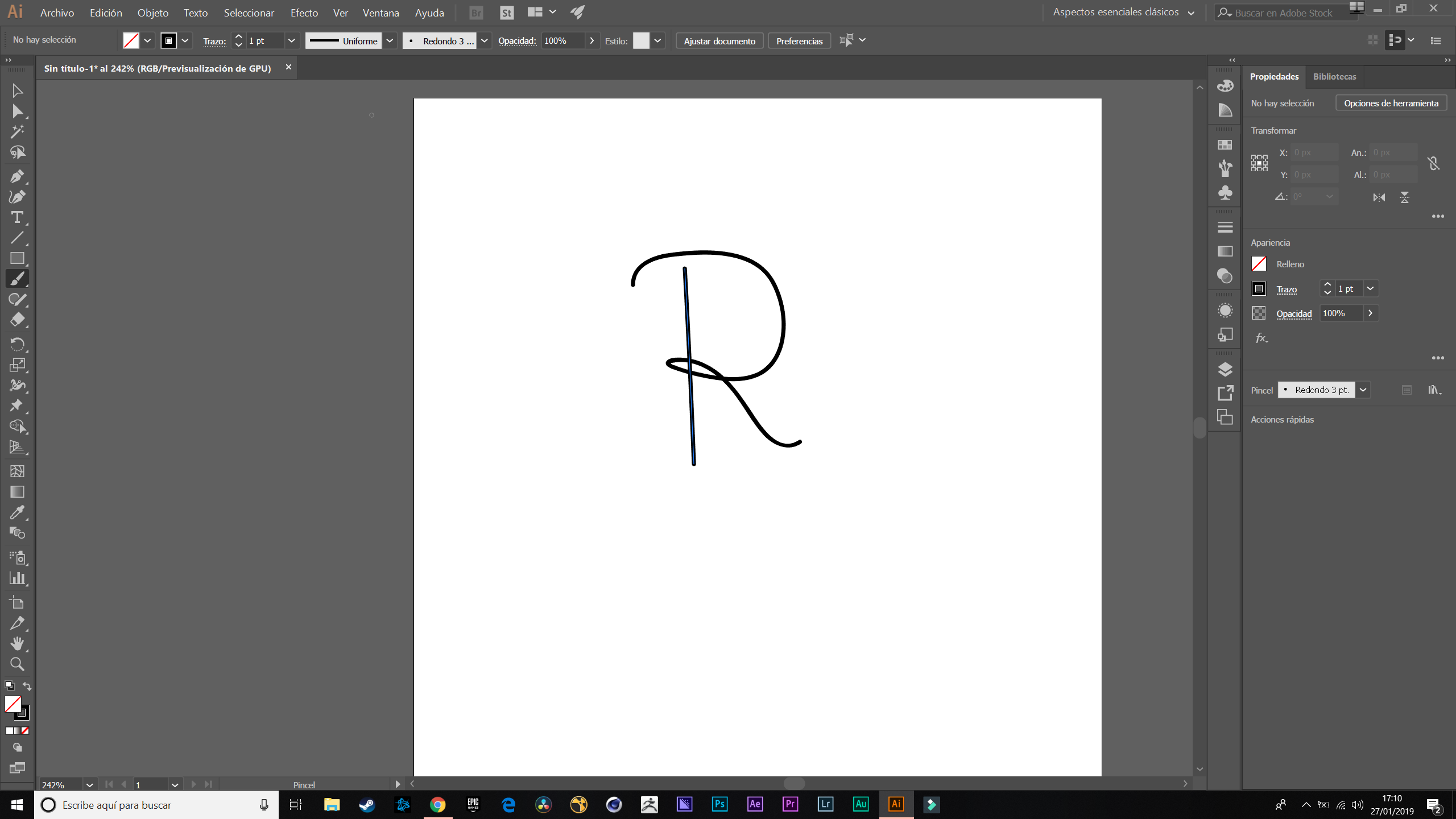This screenshot has width=1456, height=819.
Task: Toggle flip horizontal in Transformar
Action: (x=1379, y=197)
